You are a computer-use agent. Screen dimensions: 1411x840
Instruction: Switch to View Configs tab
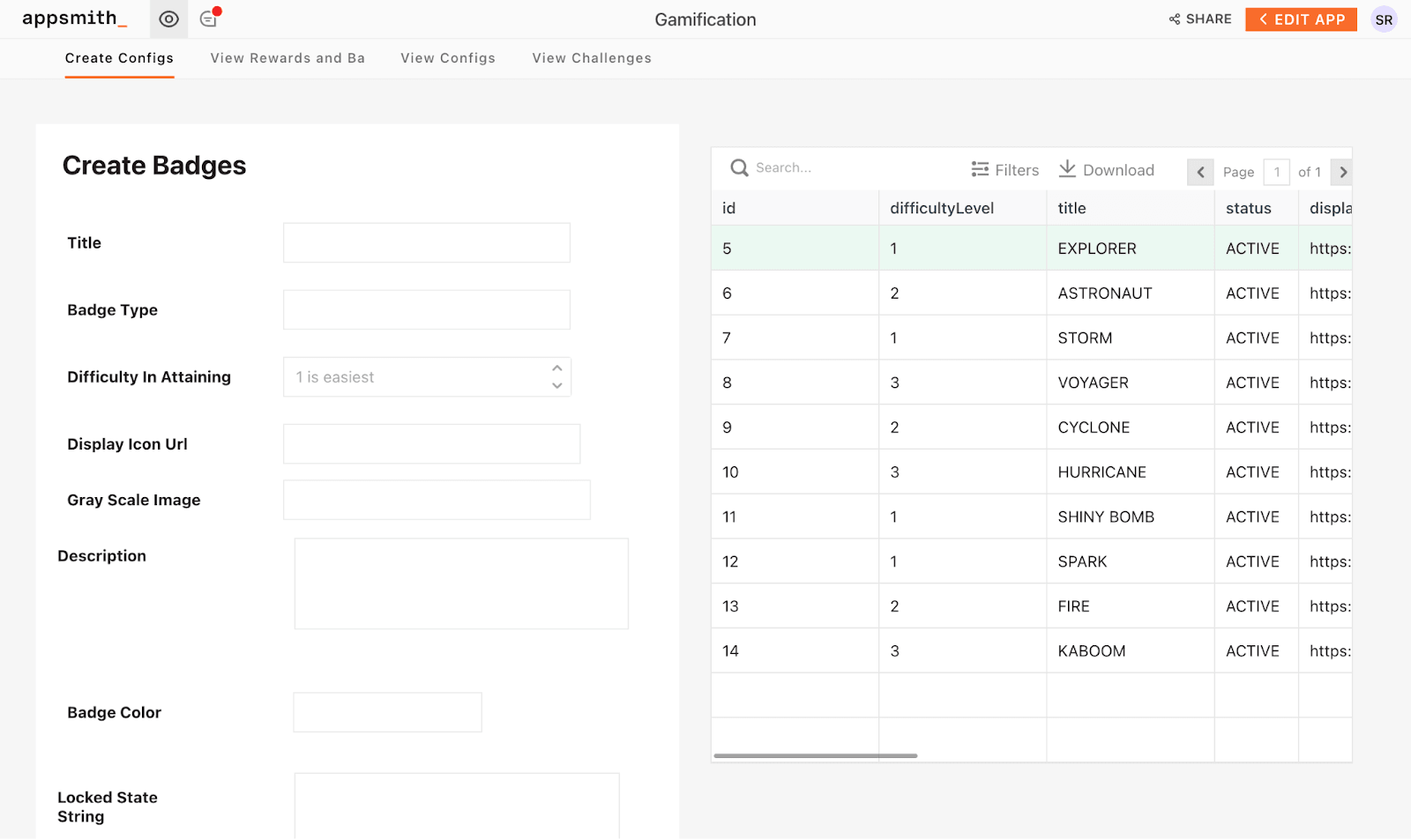coord(448,58)
